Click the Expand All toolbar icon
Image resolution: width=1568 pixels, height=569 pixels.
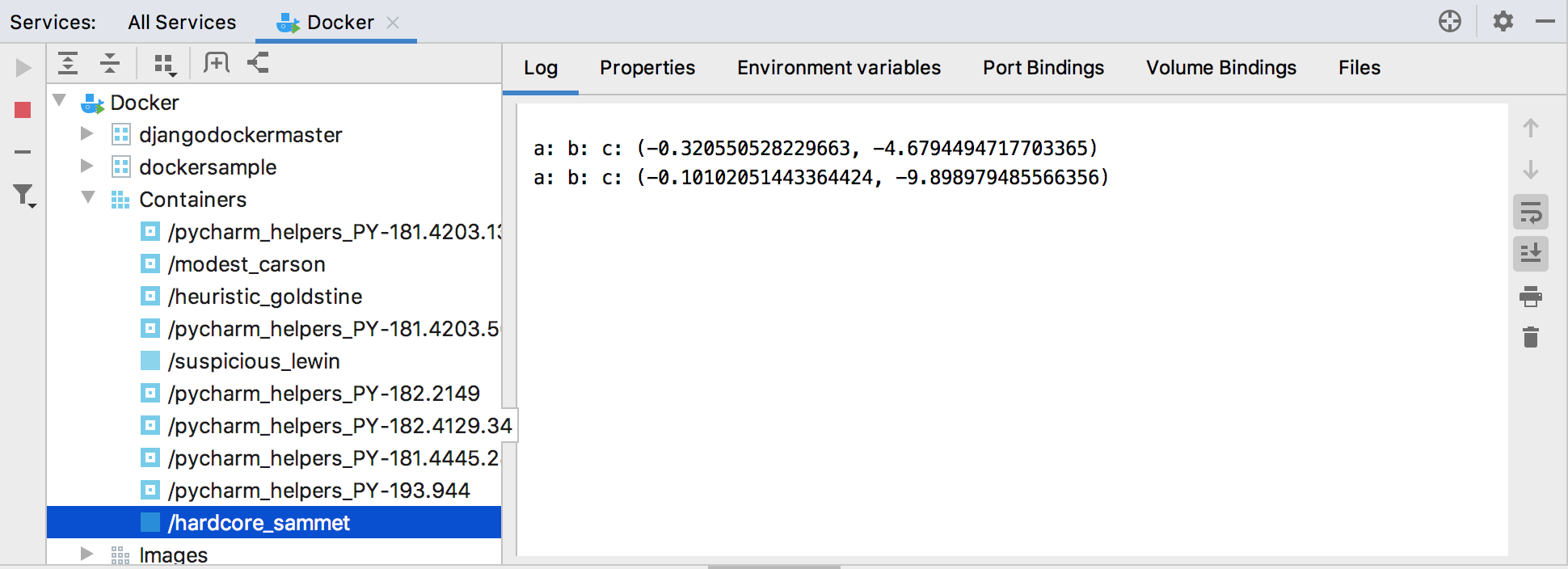(68, 63)
